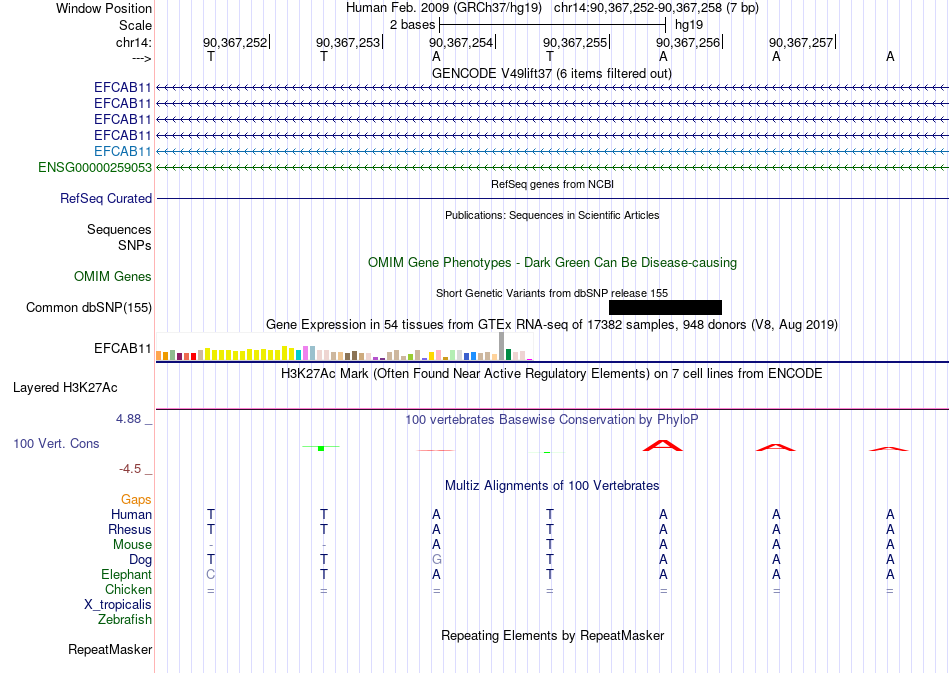Viewport: 950px width, 673px height.
Task: Click the EFCAB11 label beside the GTEx chart
Action: coord(122,348)
